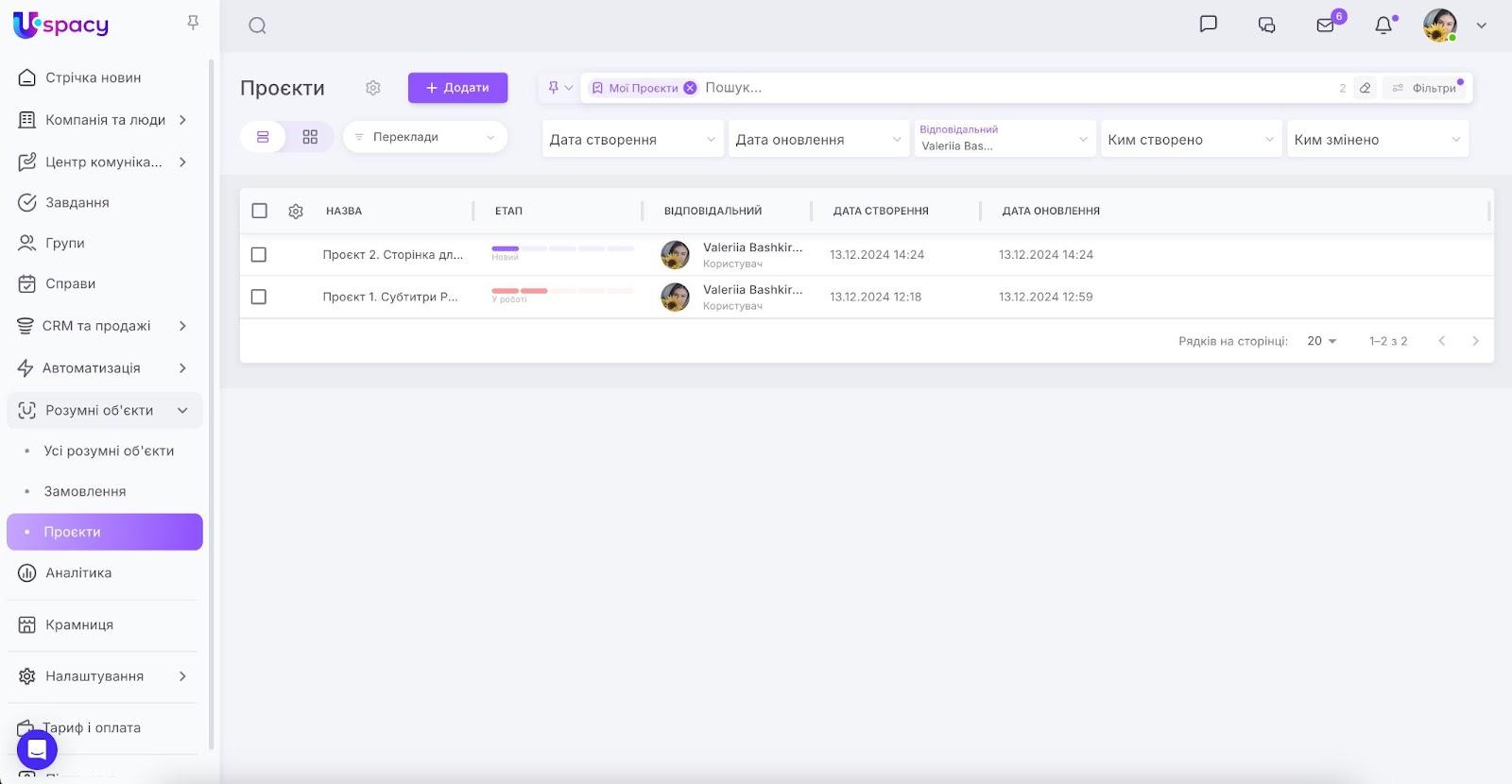The height and width of the screenshot is (784, 1512).
Task: Click the Додати button
Action: [x=457, y=88]
